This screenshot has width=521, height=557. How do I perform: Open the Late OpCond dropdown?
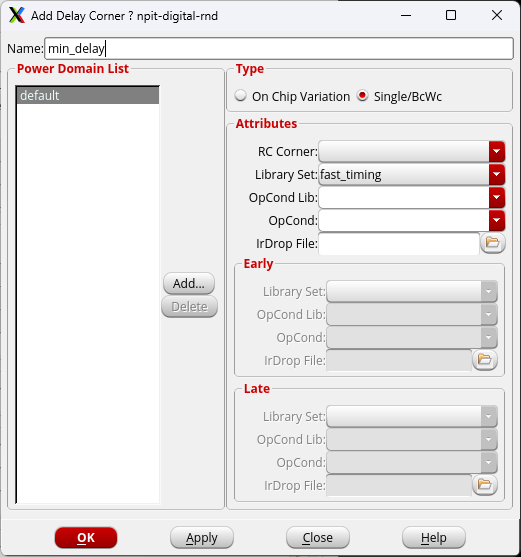click(x=489, y=462)
